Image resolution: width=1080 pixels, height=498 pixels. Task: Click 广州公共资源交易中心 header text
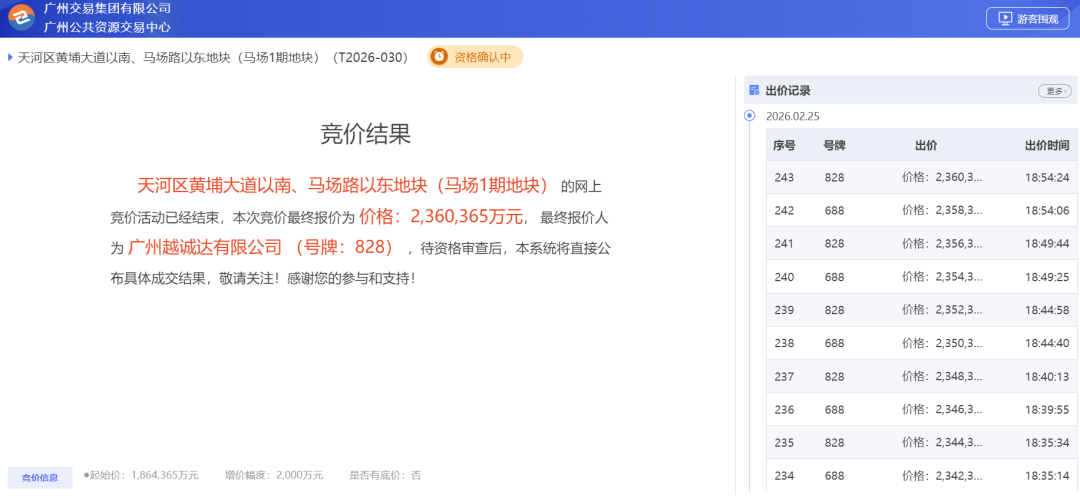click(107, 28)
